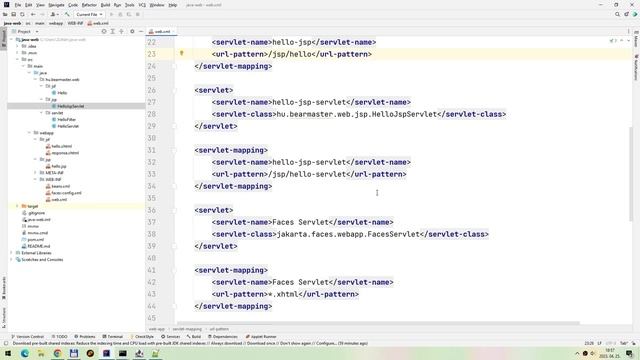The image size is (640, 360).
Task: Click the Edge browser taskbar icon
Action: 24,353
